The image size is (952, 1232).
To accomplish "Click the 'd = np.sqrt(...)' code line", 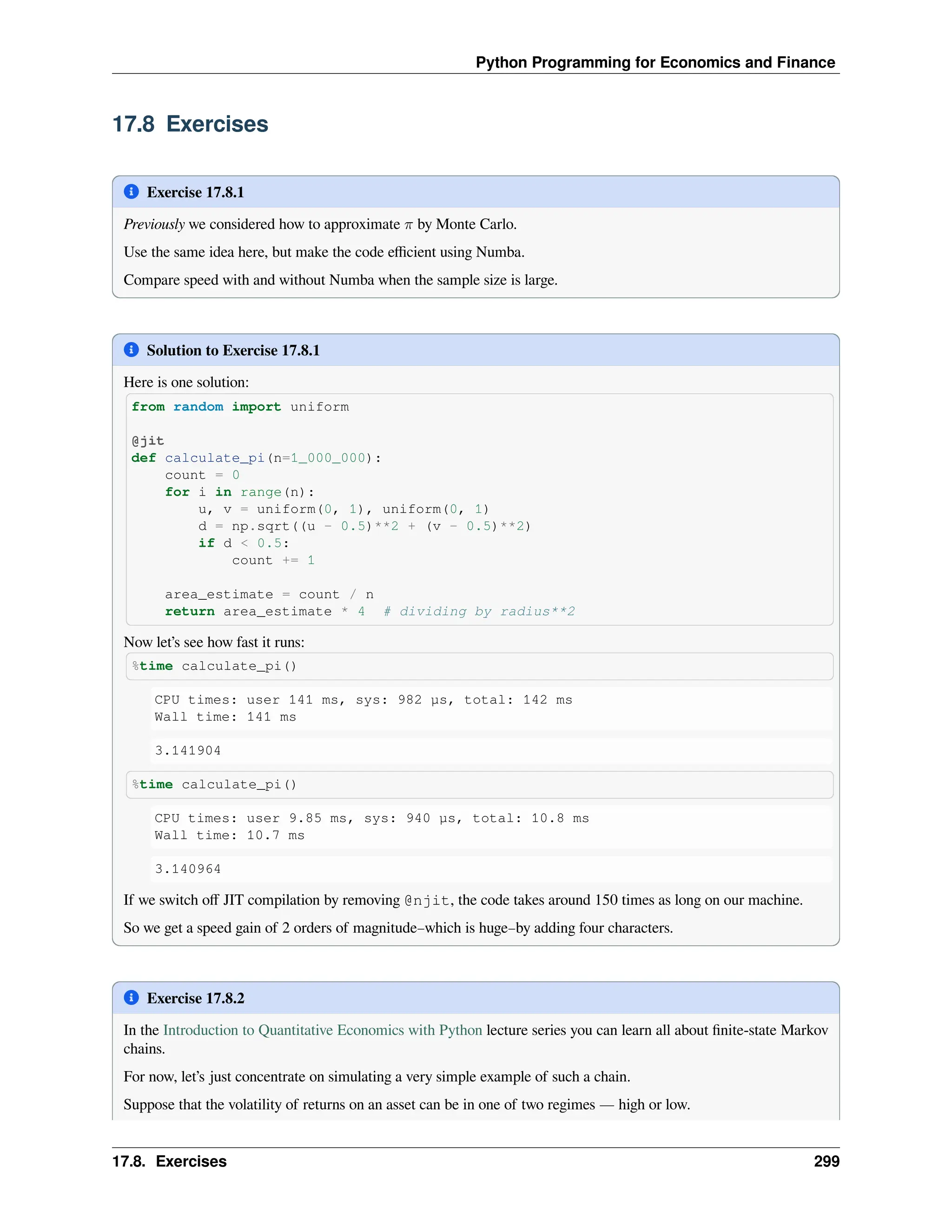I will coord(364,526).
